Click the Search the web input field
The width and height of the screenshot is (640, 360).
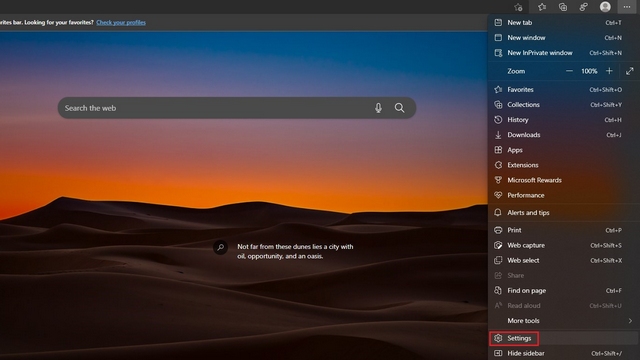[x=237, y=108]
